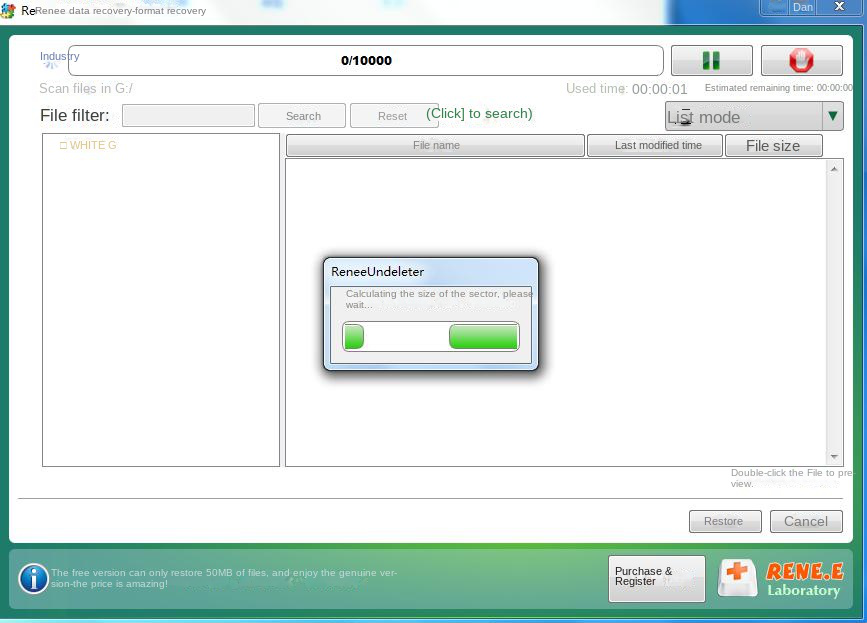Viewport: 867px width, 623px height.
Task: Click the Rene.E Laboratory logo
Action: (781, 579)
